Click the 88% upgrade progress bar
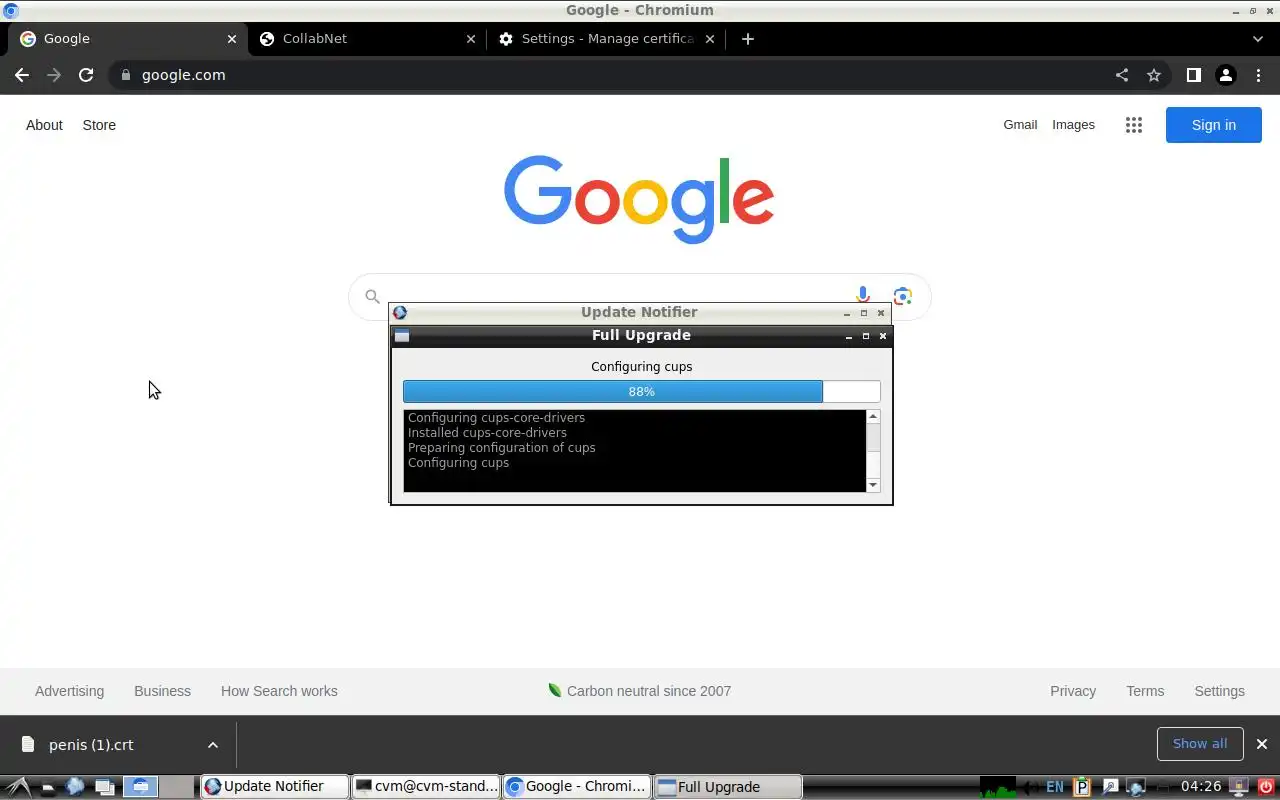Viewport: 1280px width, 800px height. click(641, 392)
